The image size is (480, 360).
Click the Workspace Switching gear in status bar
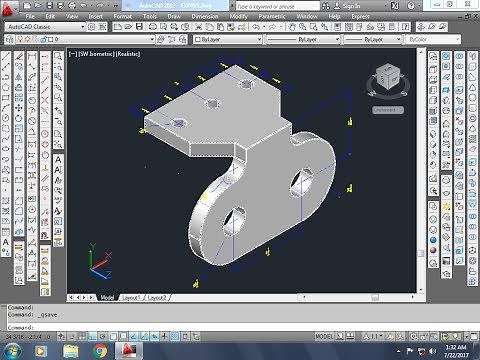pyautogui.click(x=414, y=337)
